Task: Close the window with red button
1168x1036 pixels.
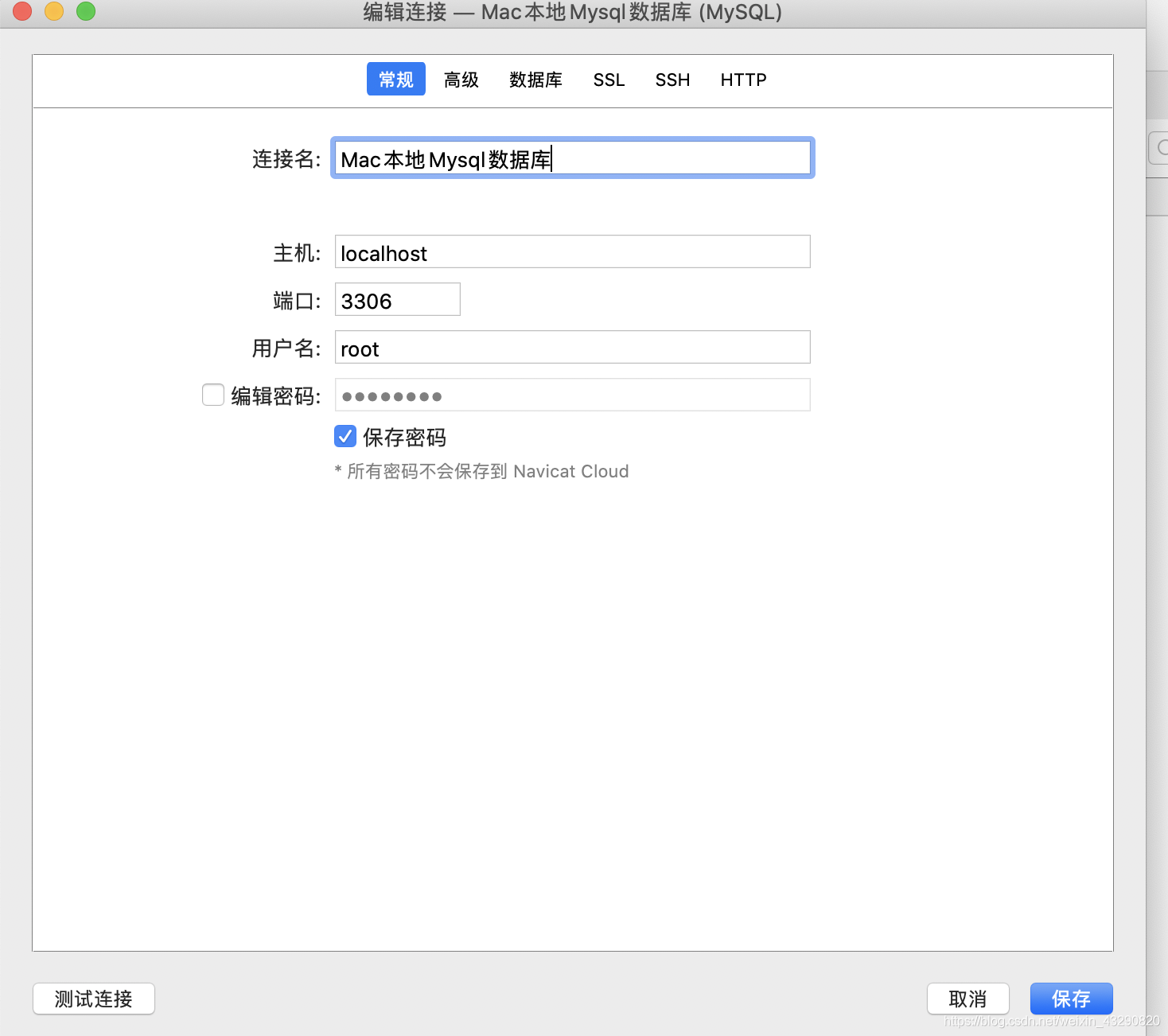Action: (x=22, y=11)
